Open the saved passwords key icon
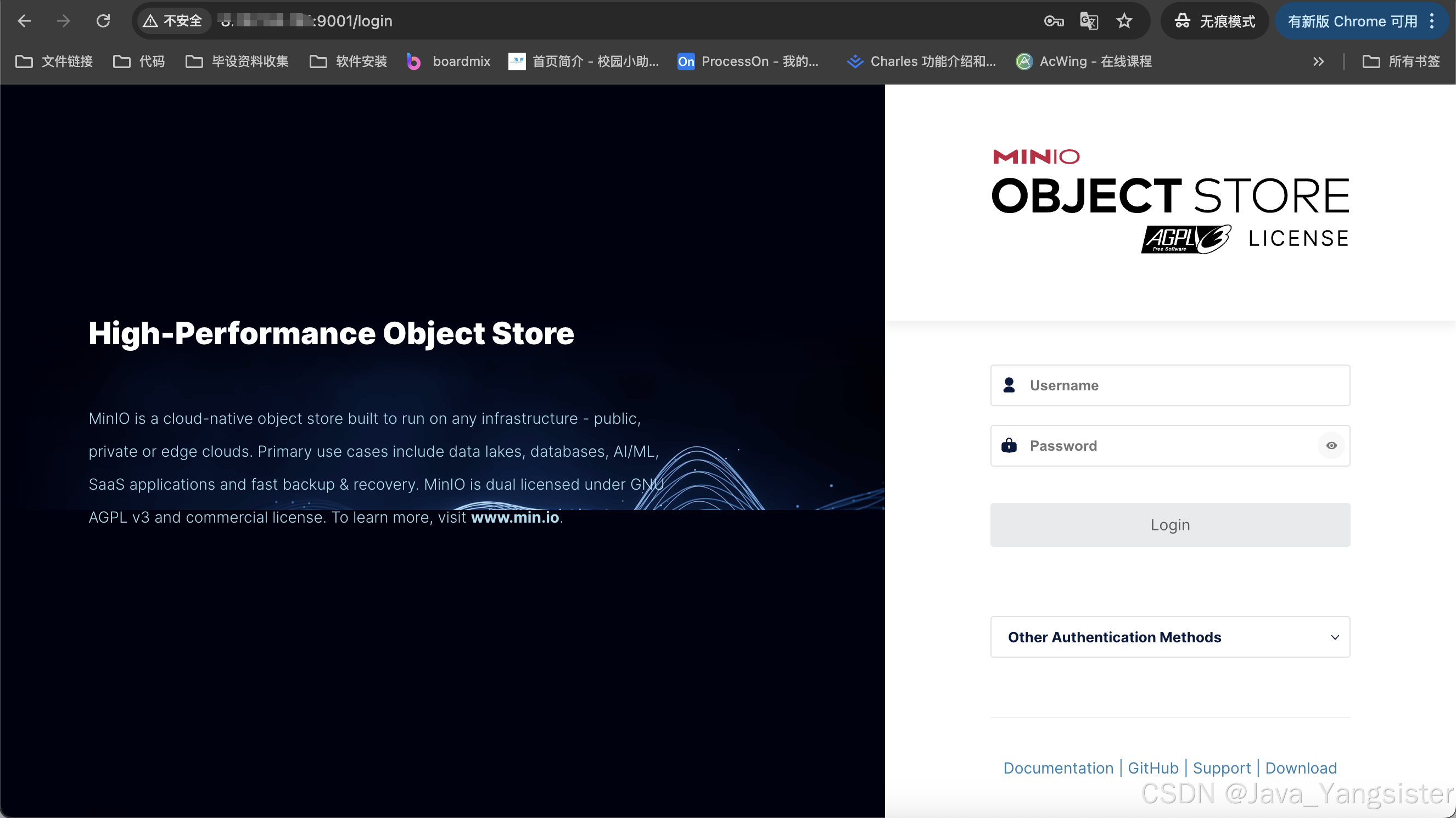 (x=1054, y=21)
